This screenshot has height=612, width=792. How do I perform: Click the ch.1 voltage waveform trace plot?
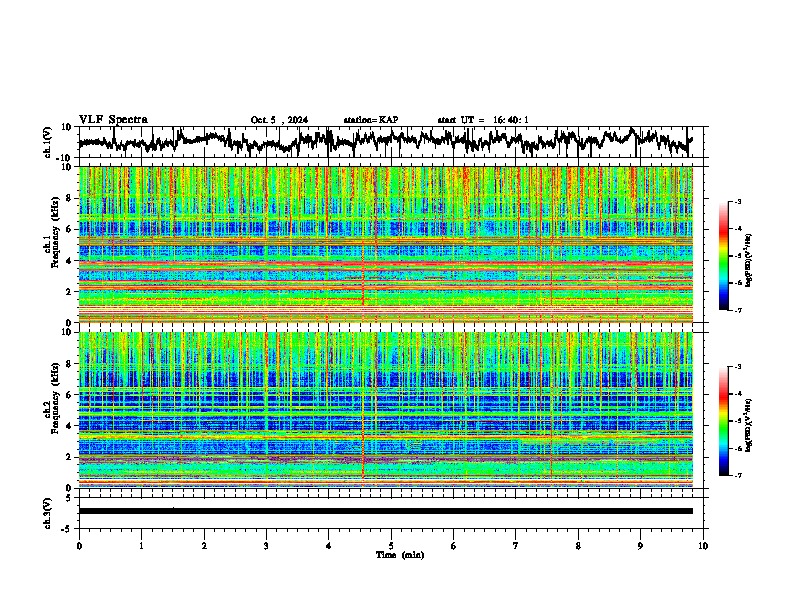(385, 142)
